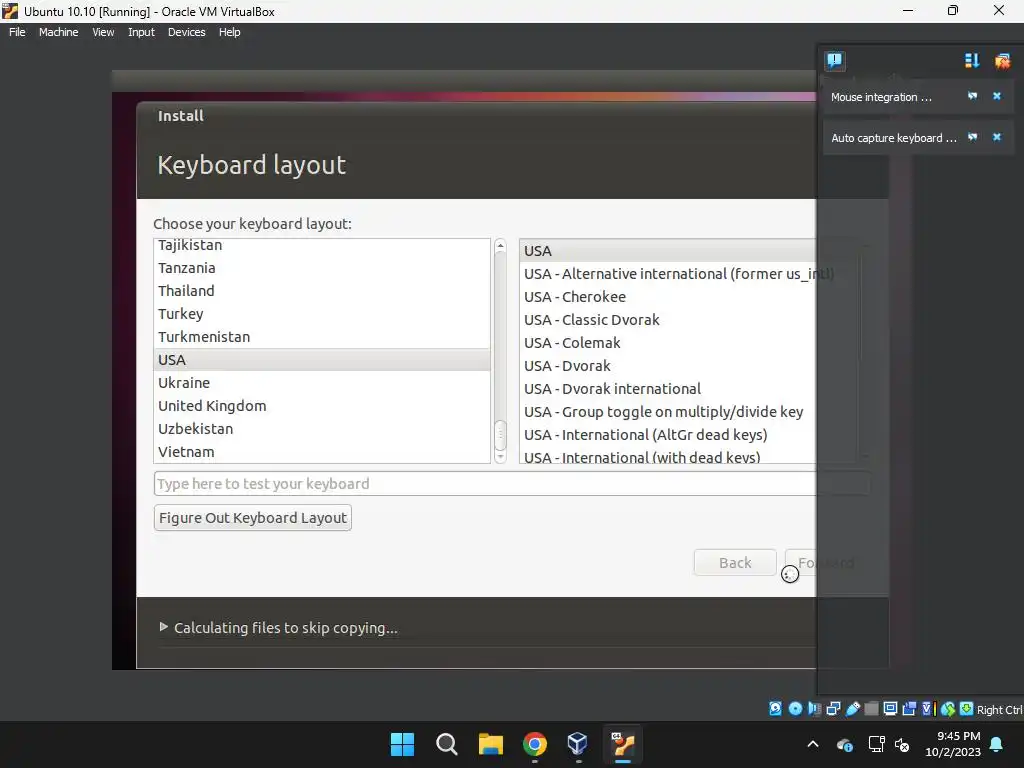Select Turkmenistan in the country list
This screenshot has width=1024, height=768.
(x=322, y=336)
